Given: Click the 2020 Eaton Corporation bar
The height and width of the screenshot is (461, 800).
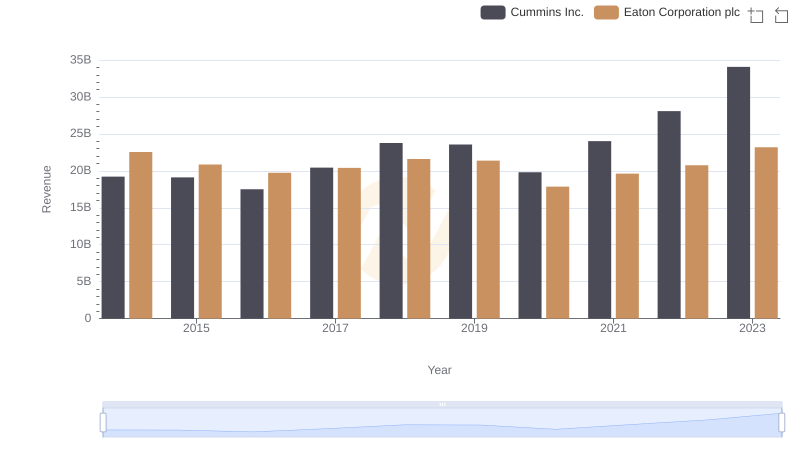Looking at the screenshot, I should [x=558, y=252].
